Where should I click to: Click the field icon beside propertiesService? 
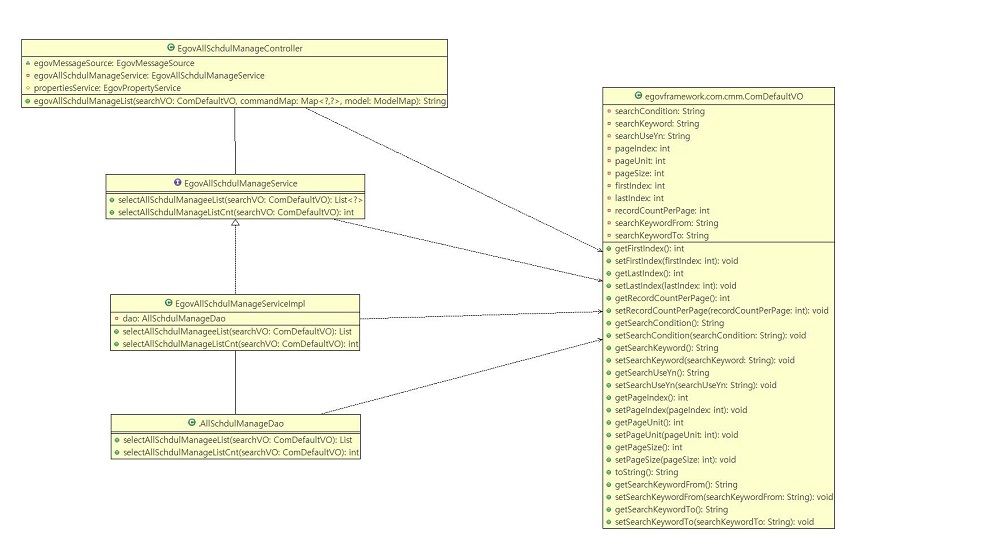pyautogui.click(x=28, y=88)
